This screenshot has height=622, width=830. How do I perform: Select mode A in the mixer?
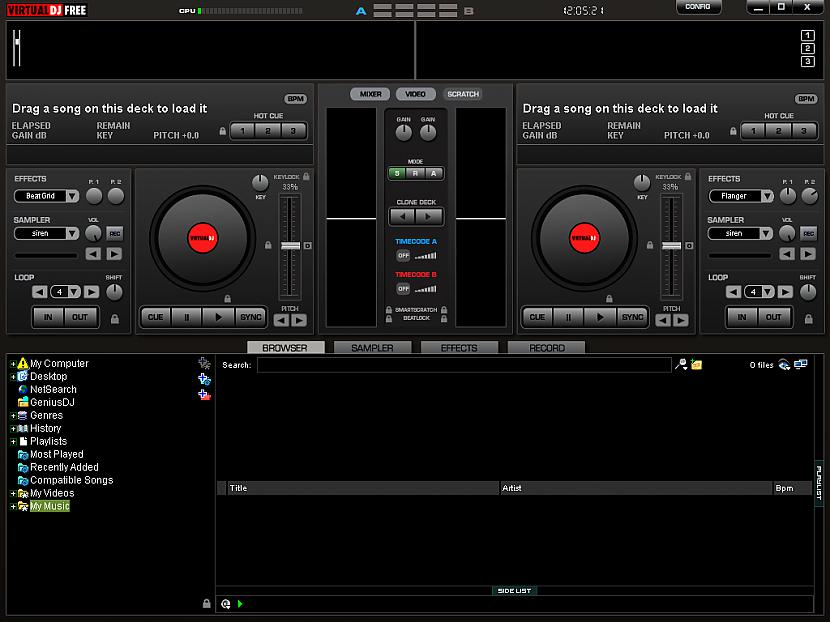(434, 174)
